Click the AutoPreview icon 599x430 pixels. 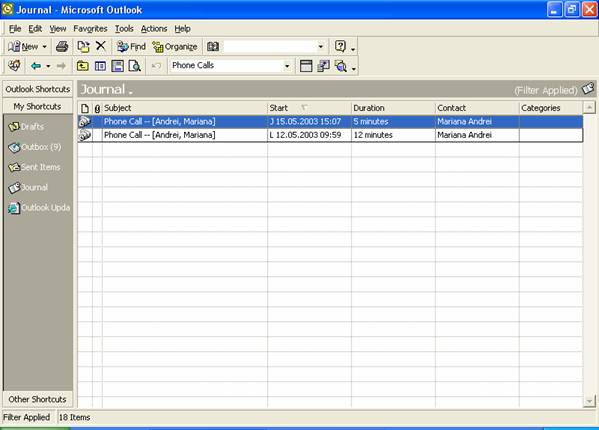tap(340, 66)
